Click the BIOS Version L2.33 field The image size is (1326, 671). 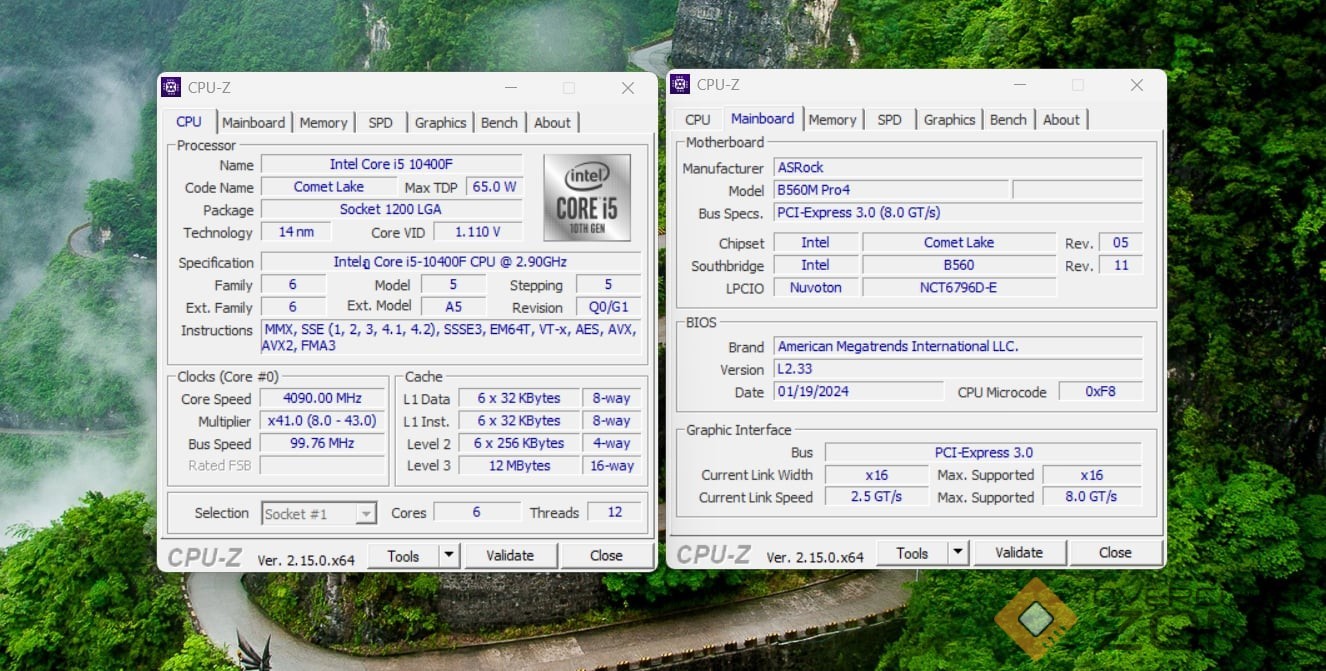957,370
